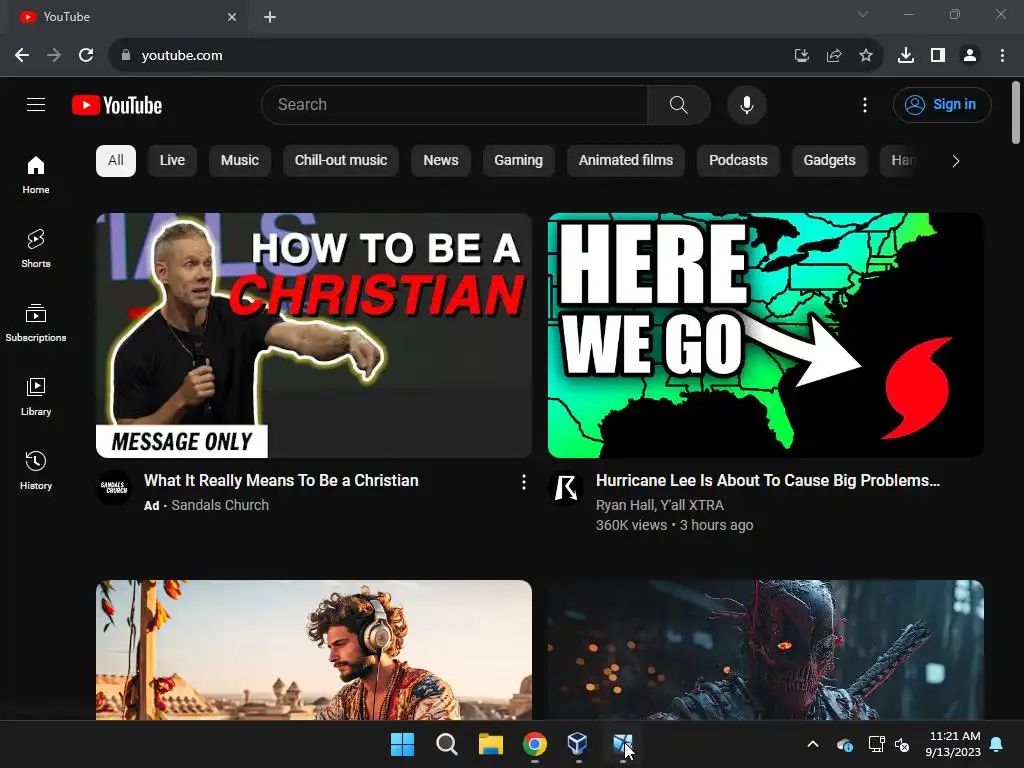Viewport: 1024px width, 768px height.
Task: Open the Here We Go hurricane thumbnail
Action: coord(765,335)
